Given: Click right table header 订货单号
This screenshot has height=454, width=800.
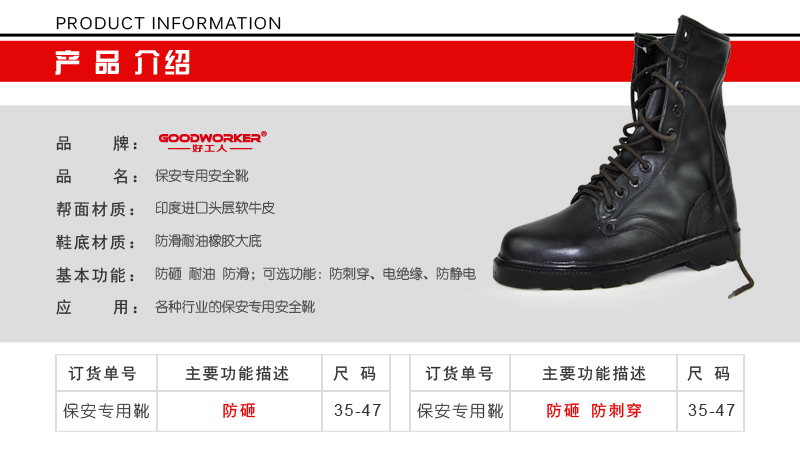Looking at the screenshot, I should (x=460, y=373).
